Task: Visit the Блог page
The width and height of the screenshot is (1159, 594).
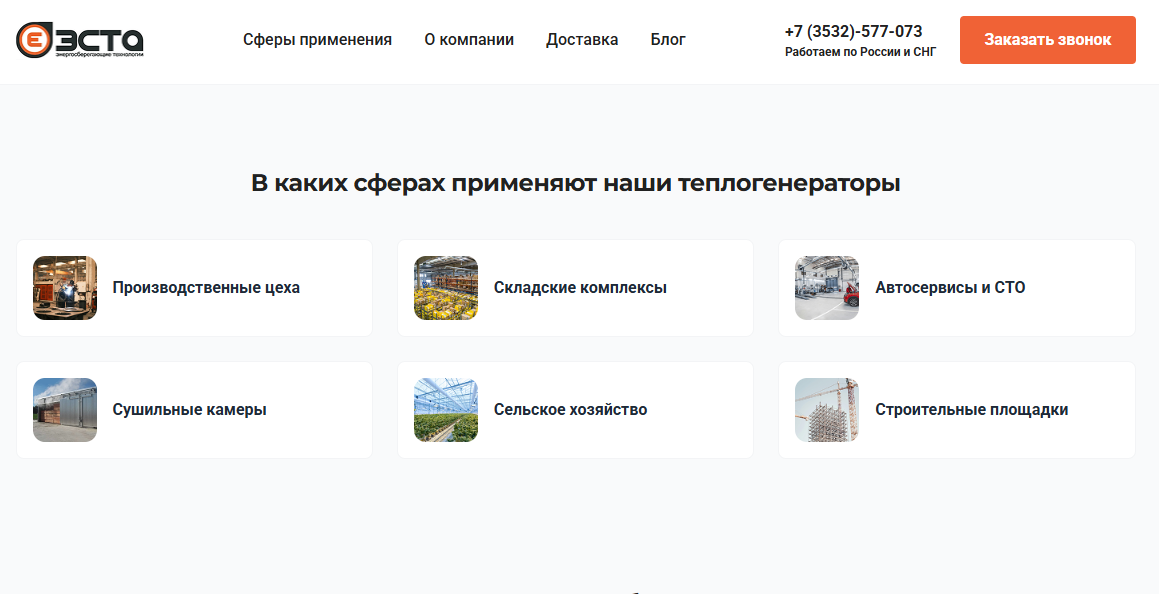Action: coord(668,40)
